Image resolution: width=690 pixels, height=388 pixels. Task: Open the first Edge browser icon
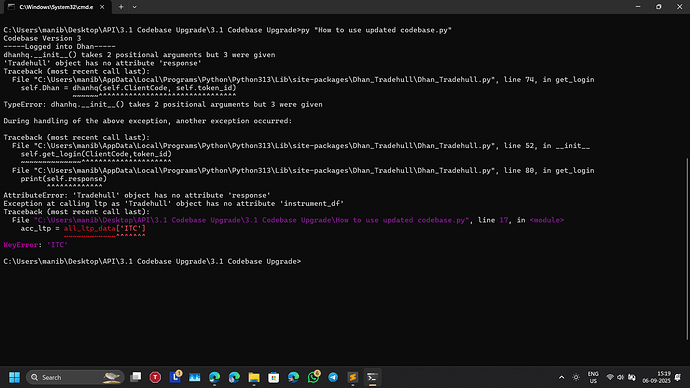214,377
